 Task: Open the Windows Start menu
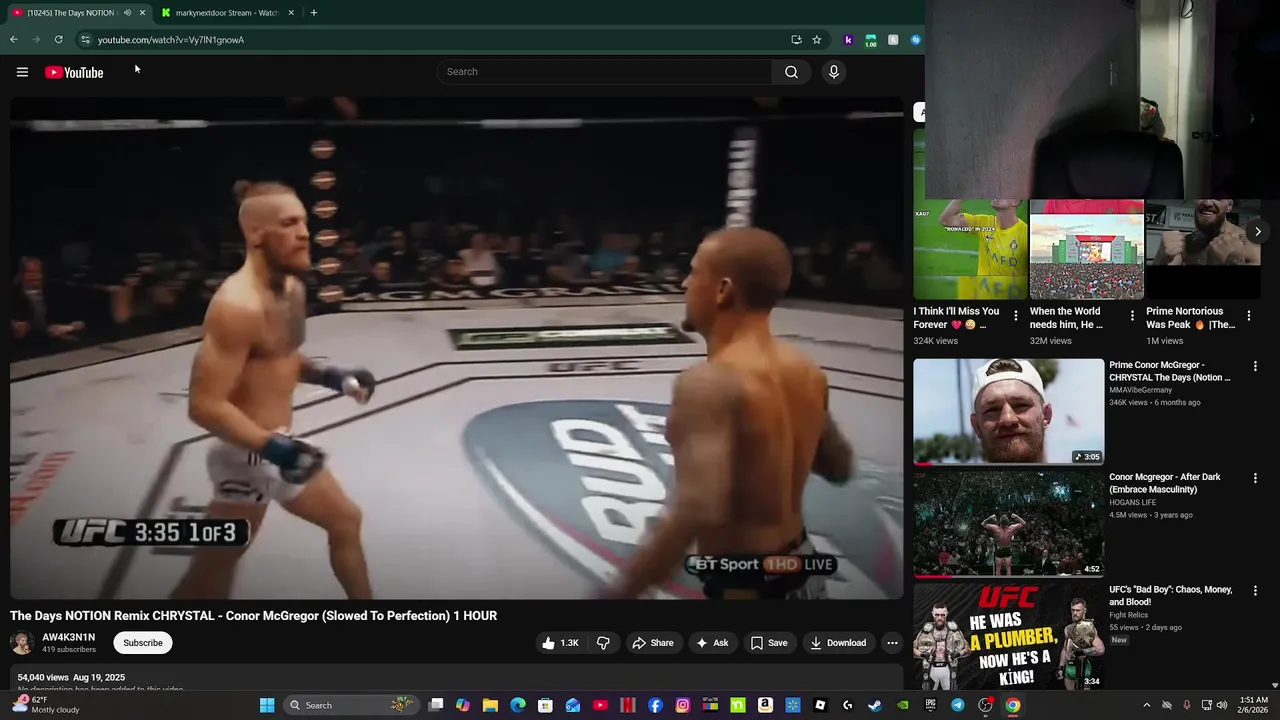pyautogui.click(x=267, y=705)
